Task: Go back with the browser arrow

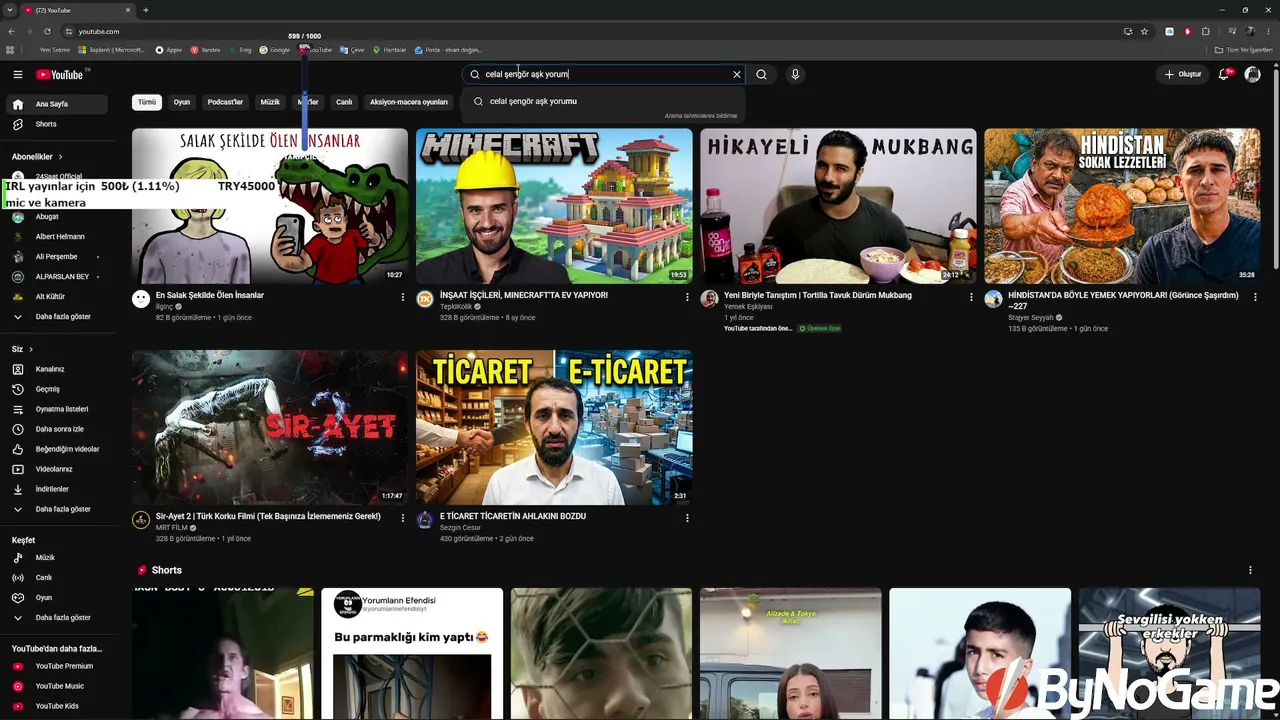Action: pyautogui.click(x=11, y=31)
